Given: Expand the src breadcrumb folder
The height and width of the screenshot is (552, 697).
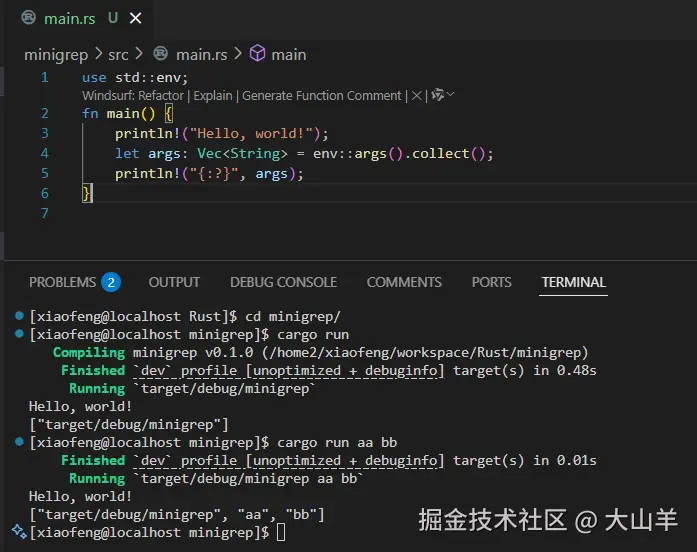Looking at the screenshot, I should [x=118, y=54].
